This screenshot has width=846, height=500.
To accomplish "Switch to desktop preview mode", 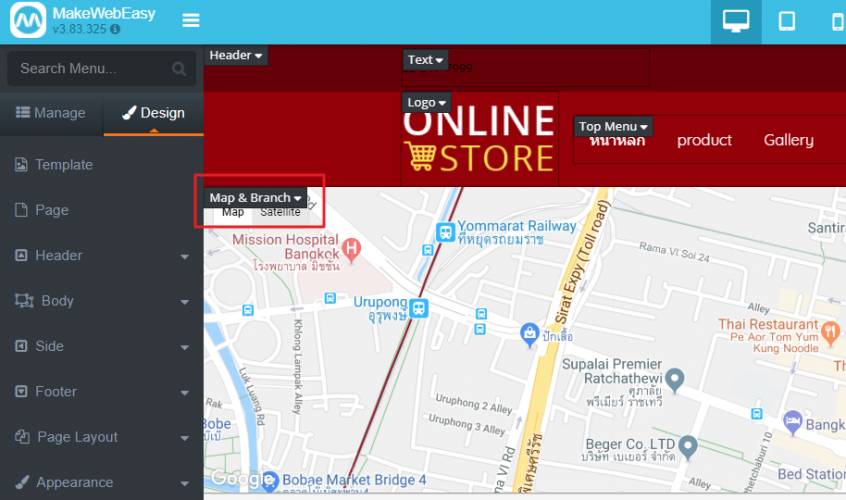I will click(x=743, y=21).
